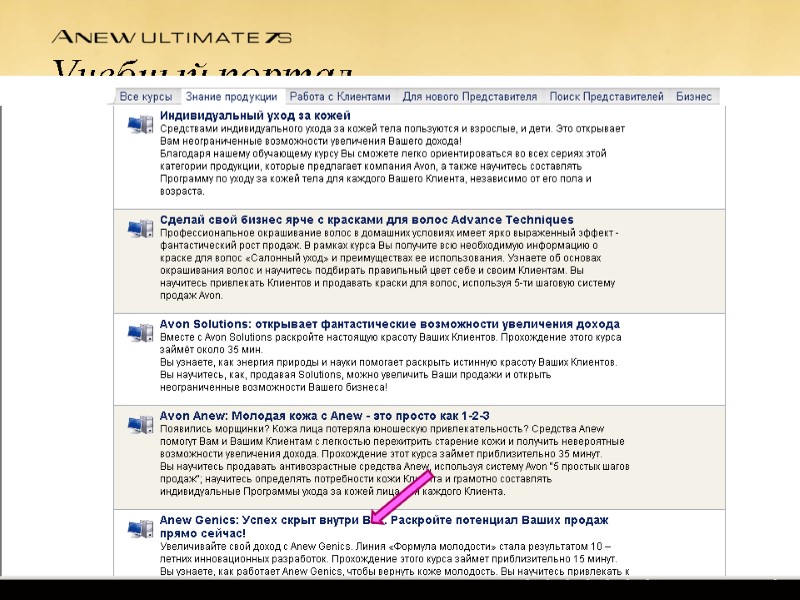Viewport: 800px width, 600px height.
Task: Click the course icon next to Avon Solutions
Action: (140, 333)
